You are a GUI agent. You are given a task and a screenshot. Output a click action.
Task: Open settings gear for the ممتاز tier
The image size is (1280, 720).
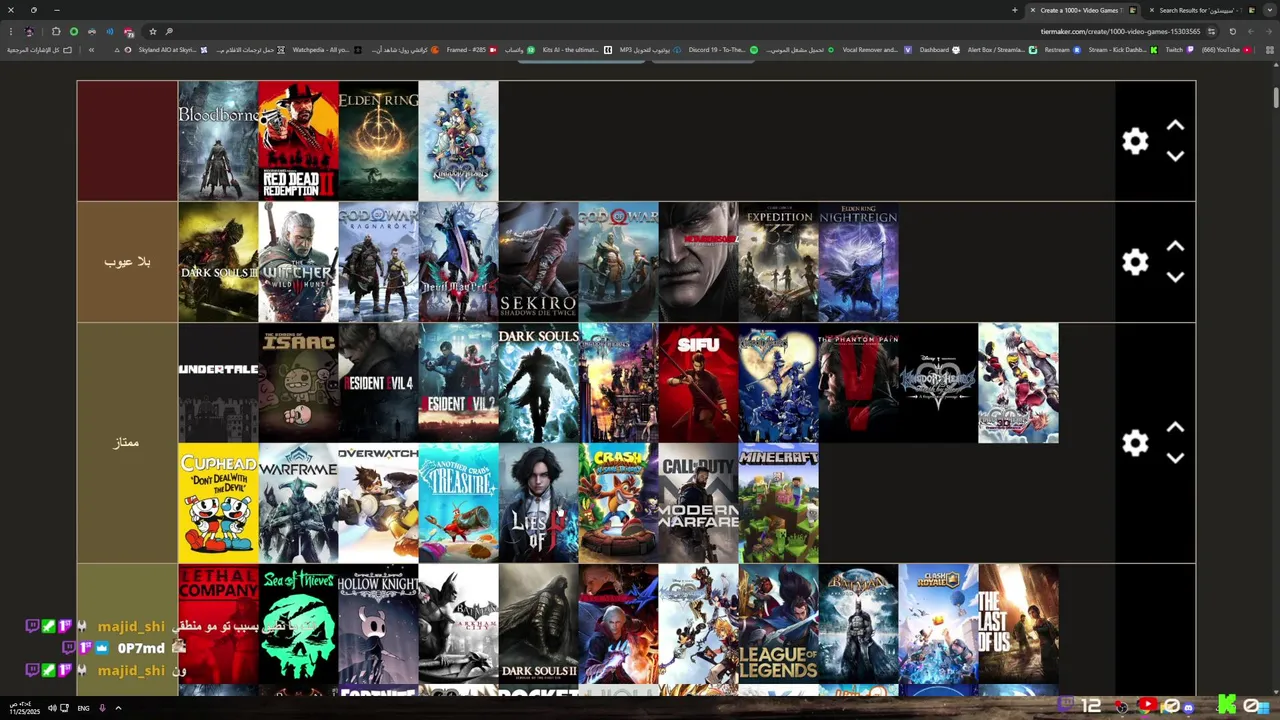1135,443
